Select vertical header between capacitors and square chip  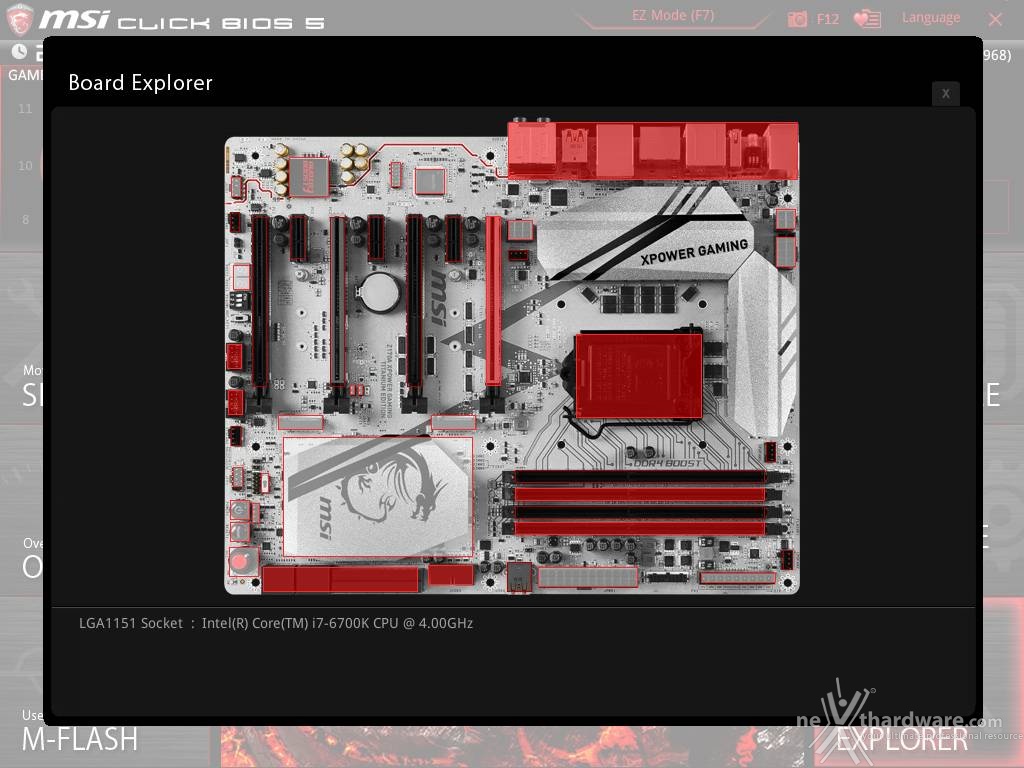(x=395, y=174)
